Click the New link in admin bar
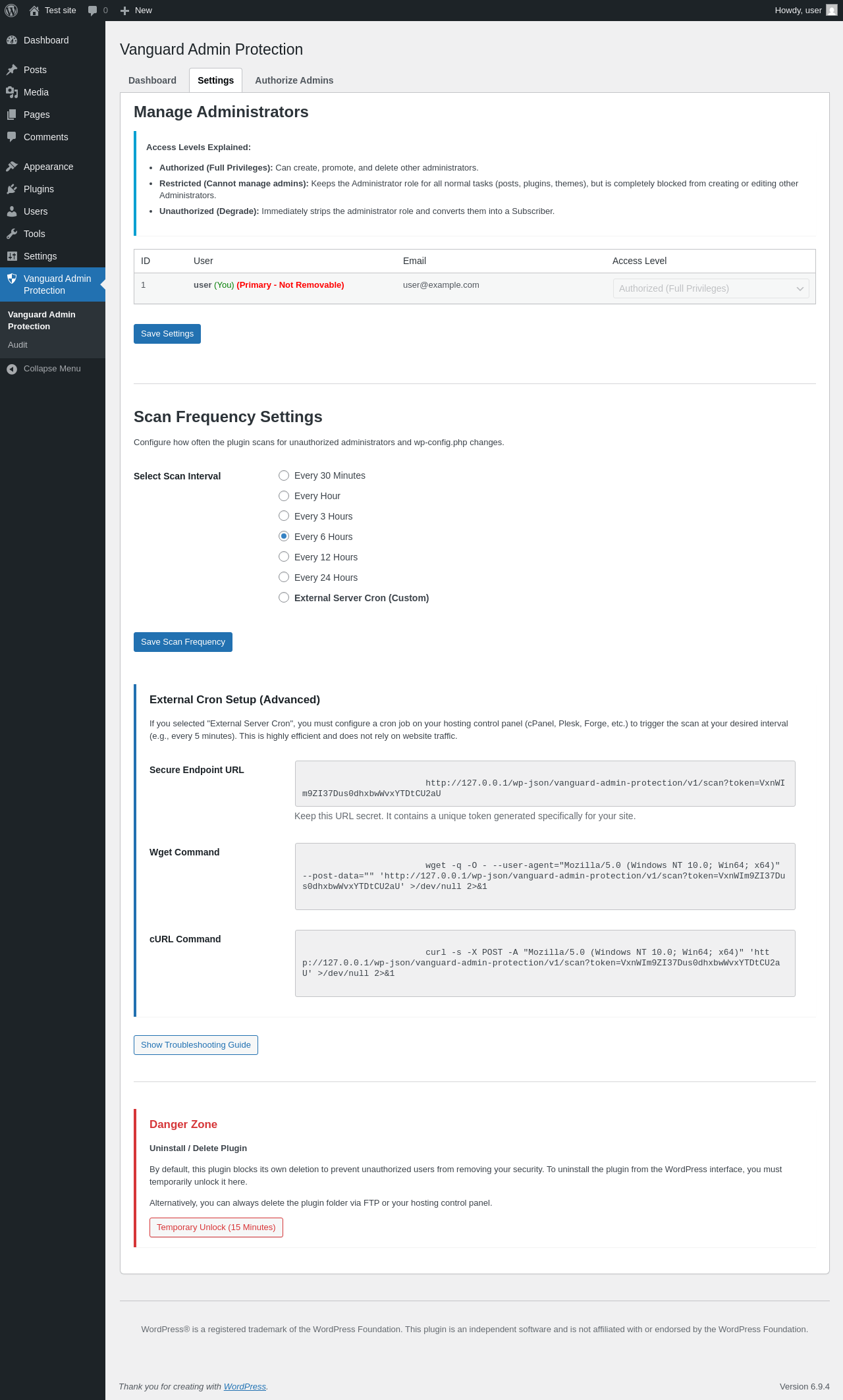This screenshot has height=1400, width=843. [136, 11]
